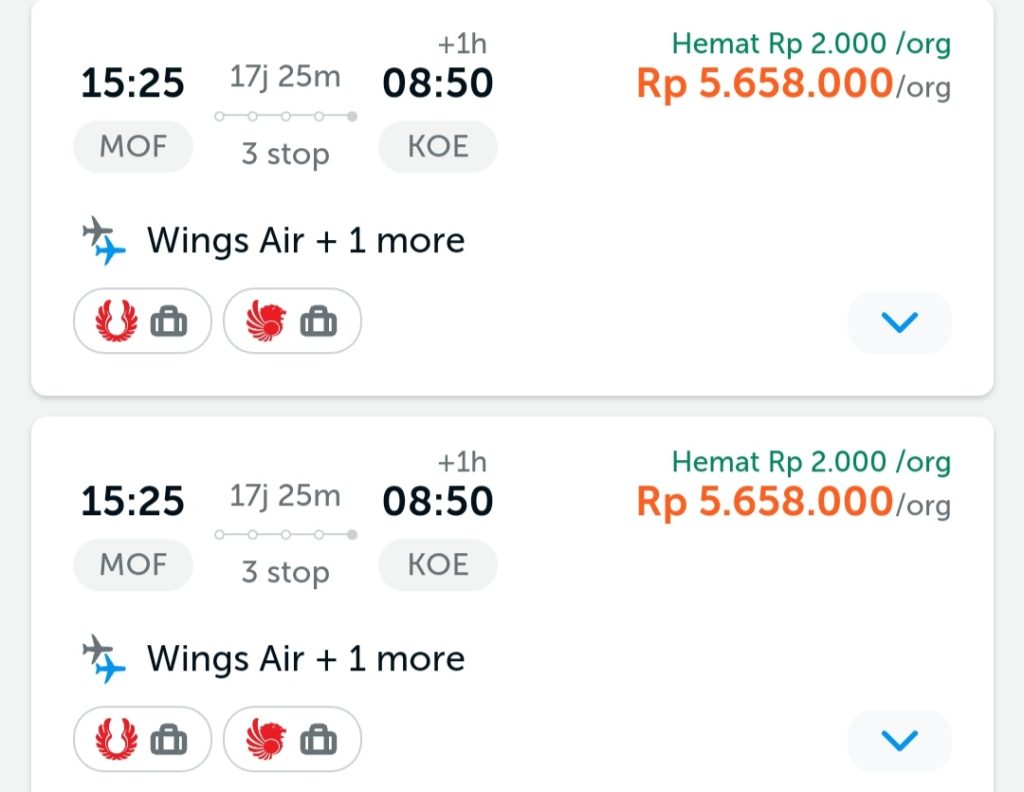The width and height of the screenshot is (1024, 792).
Task: Open first card's "Wings Air + 1 more" text
Action: [306, 241]
